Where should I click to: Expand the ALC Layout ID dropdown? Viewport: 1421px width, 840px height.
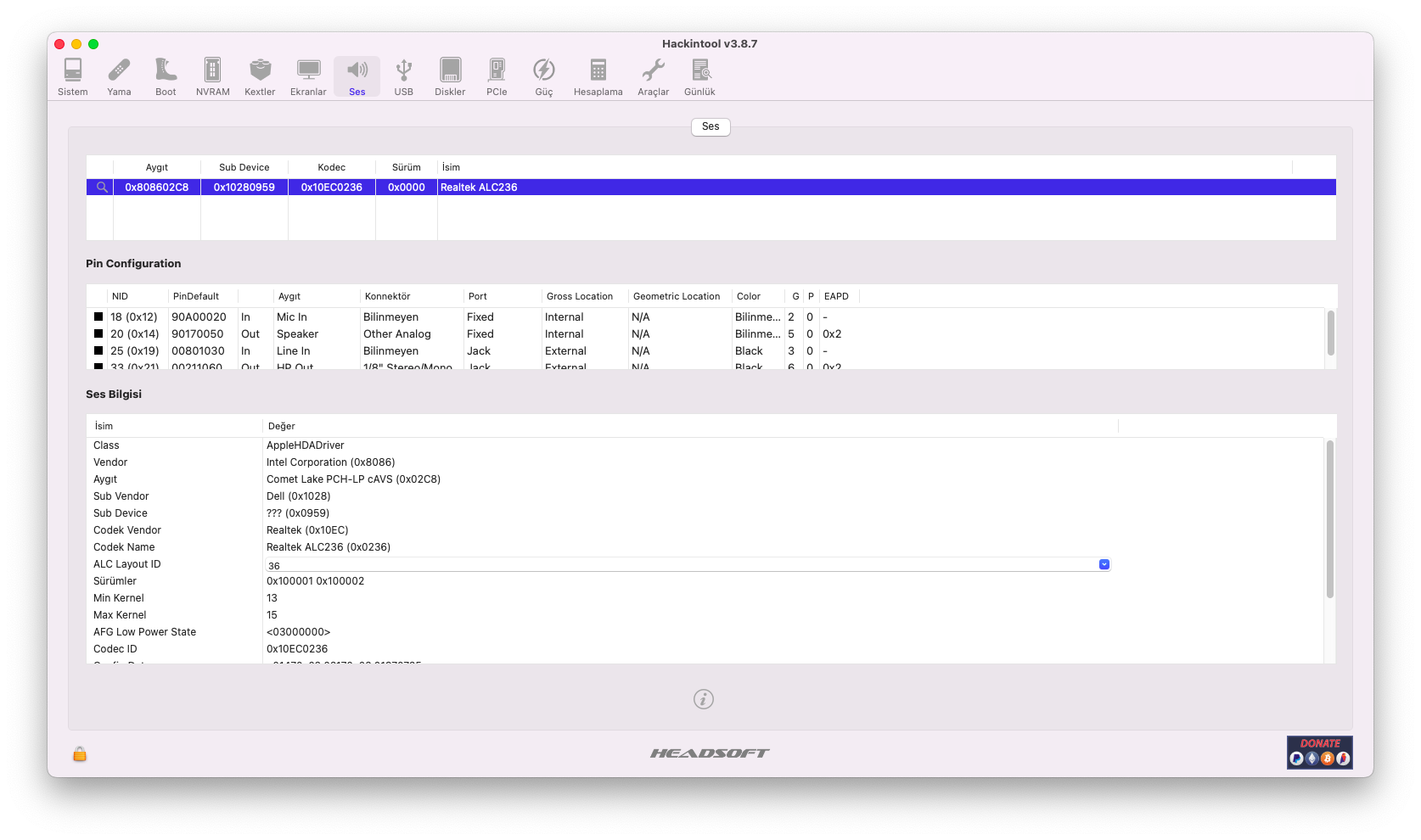[x=1104, y=564]
